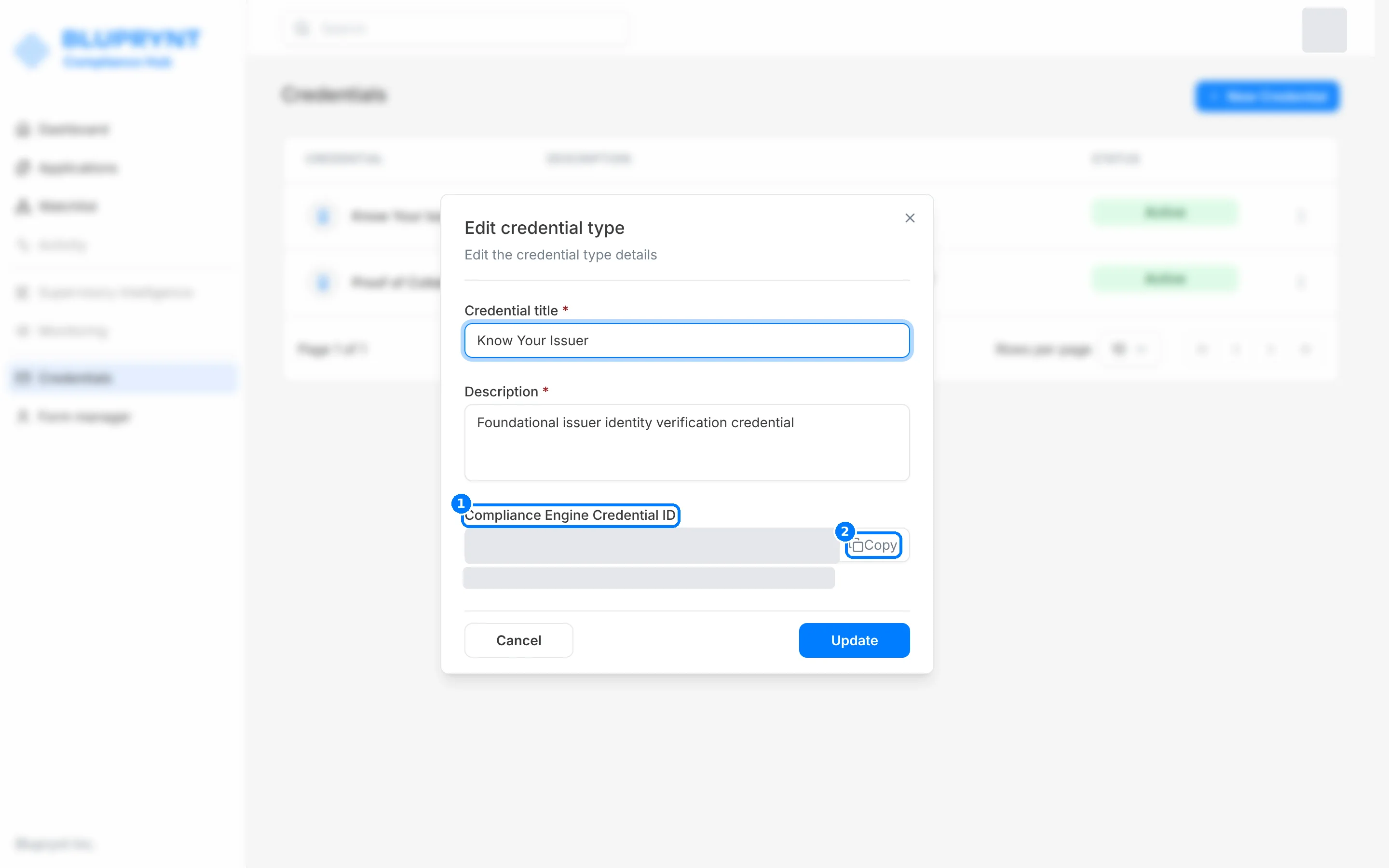Screen dimensions: 1389x868
Task: Click the Update button
Action: [x=854, y=640]
